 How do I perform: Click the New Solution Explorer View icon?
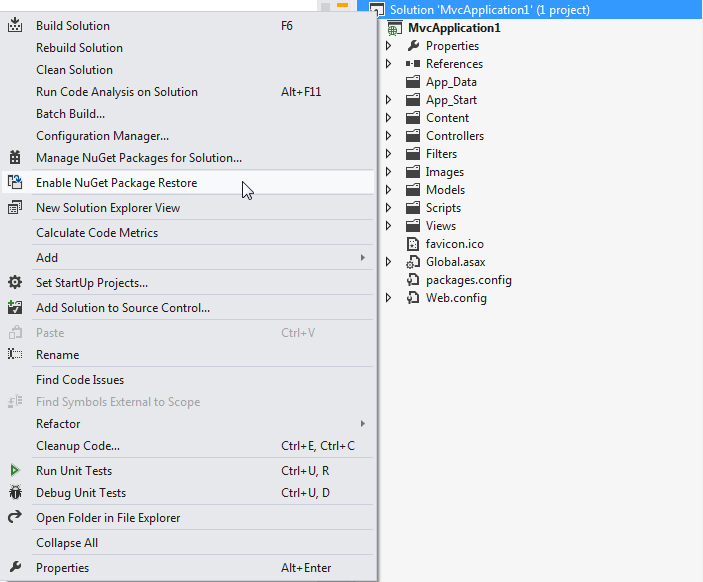click(x=15, y=207)
